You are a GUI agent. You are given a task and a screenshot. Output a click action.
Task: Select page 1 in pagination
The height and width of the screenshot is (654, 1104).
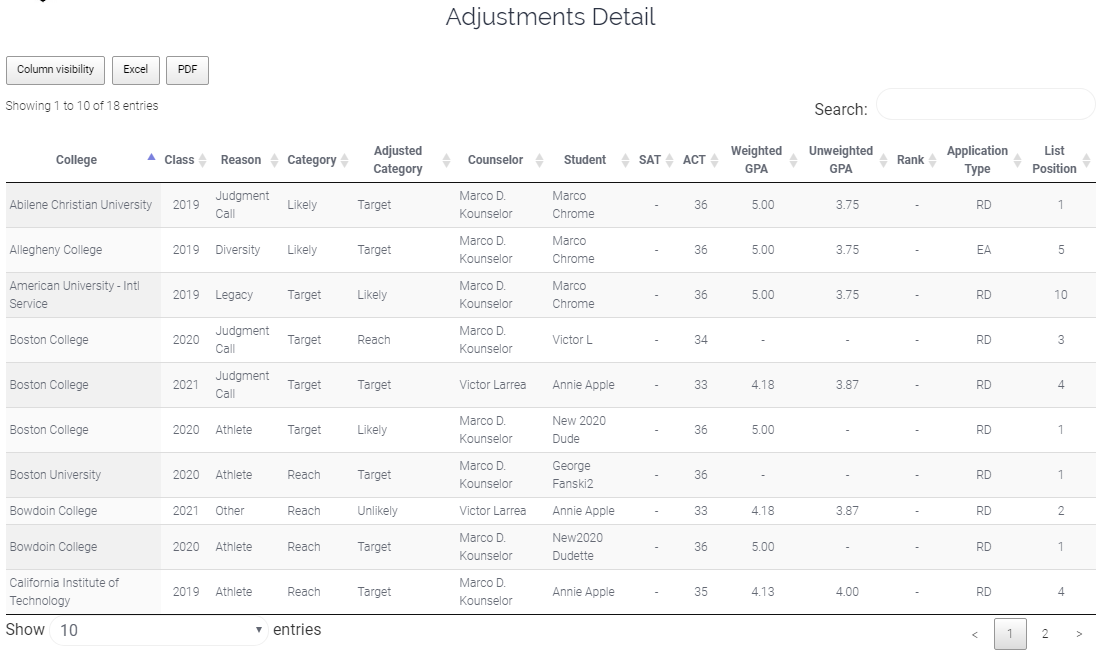click(x=1010, y=634)
